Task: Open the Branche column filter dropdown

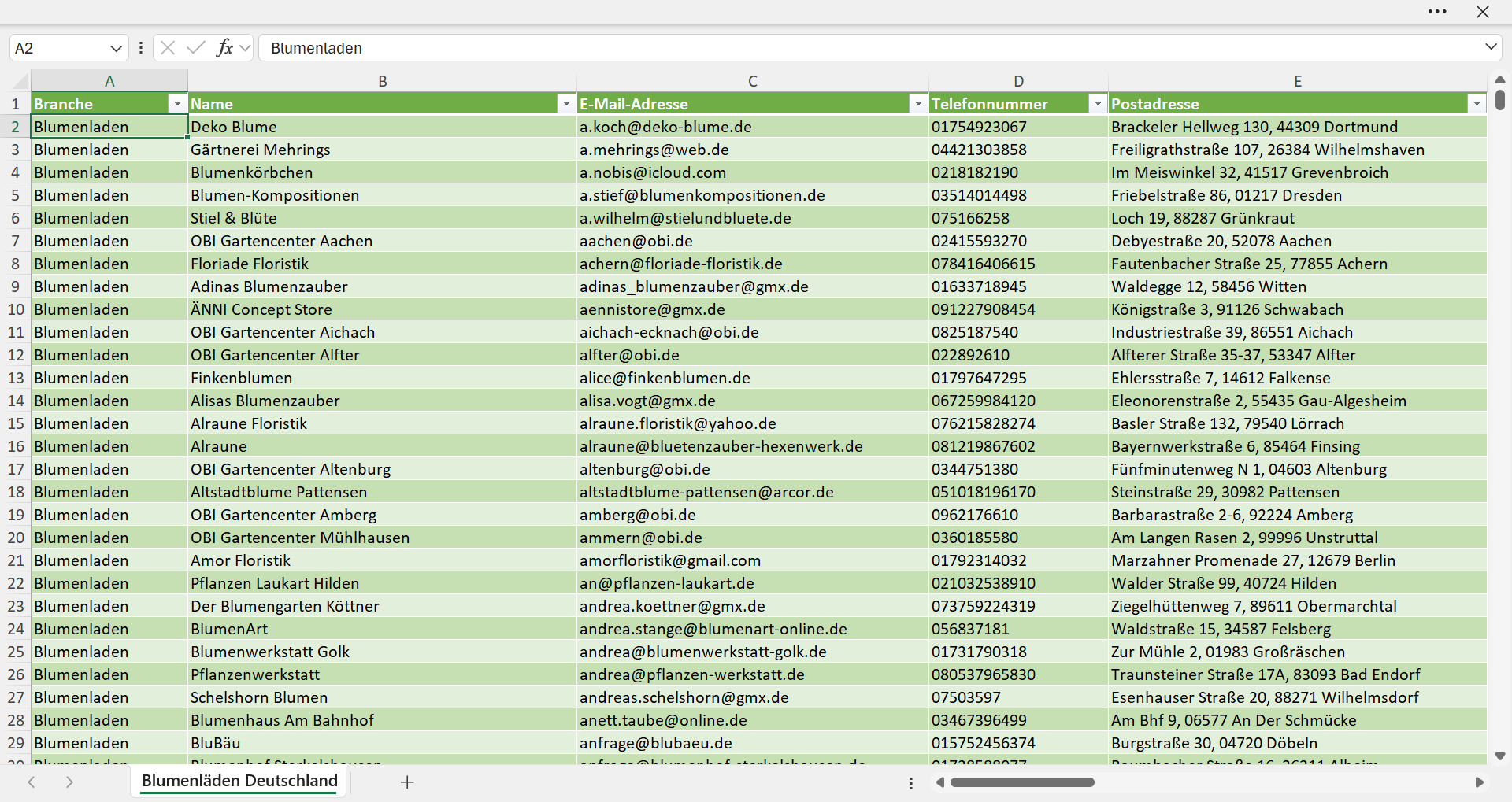Action: coord(177,104)
